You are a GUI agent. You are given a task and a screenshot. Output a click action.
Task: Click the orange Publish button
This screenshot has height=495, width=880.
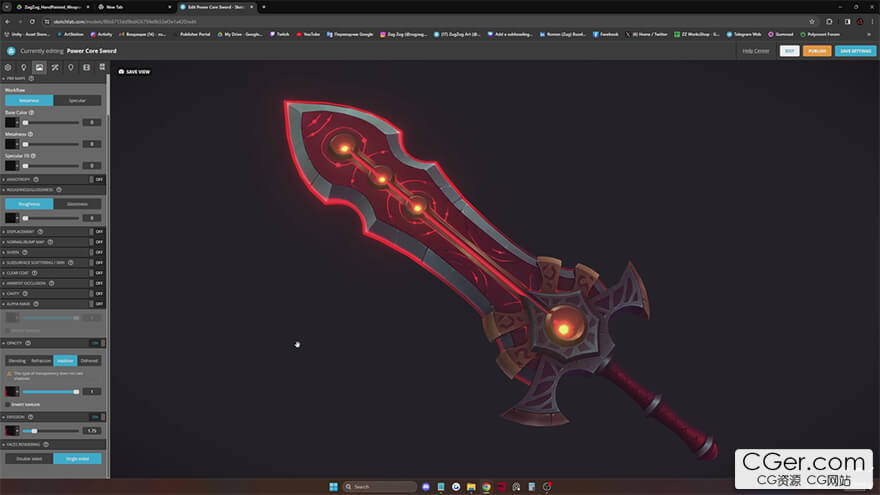point(816,50)
